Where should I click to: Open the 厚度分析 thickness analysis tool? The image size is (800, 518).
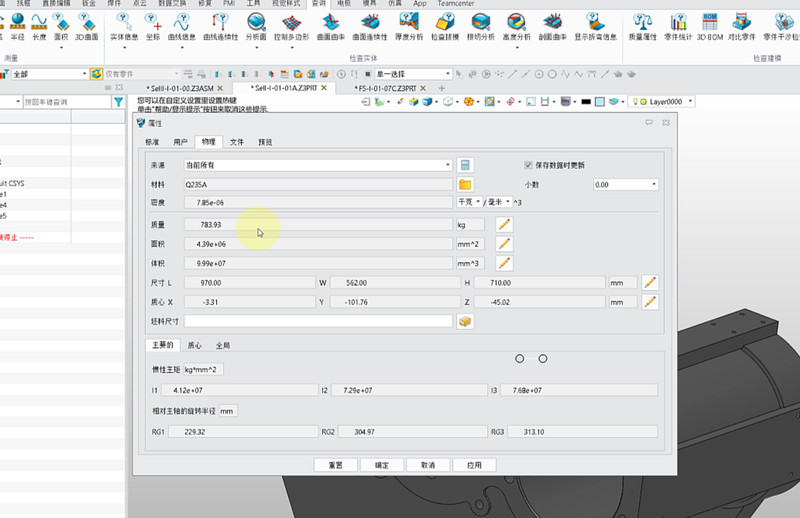(409, 26)
